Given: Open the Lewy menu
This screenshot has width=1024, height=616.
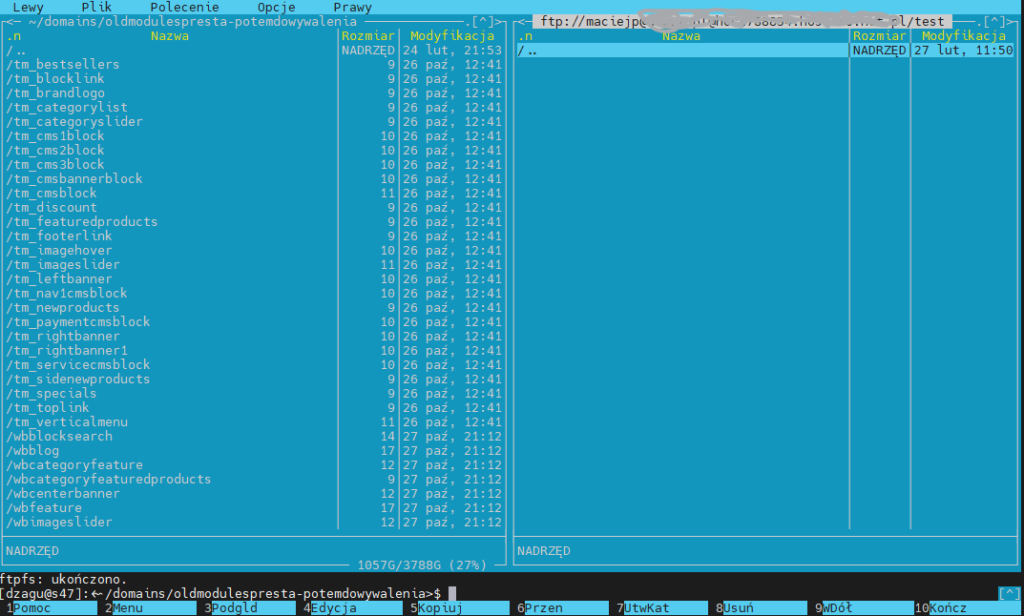Looking at the screenshot, I should [x=28, y=7].
